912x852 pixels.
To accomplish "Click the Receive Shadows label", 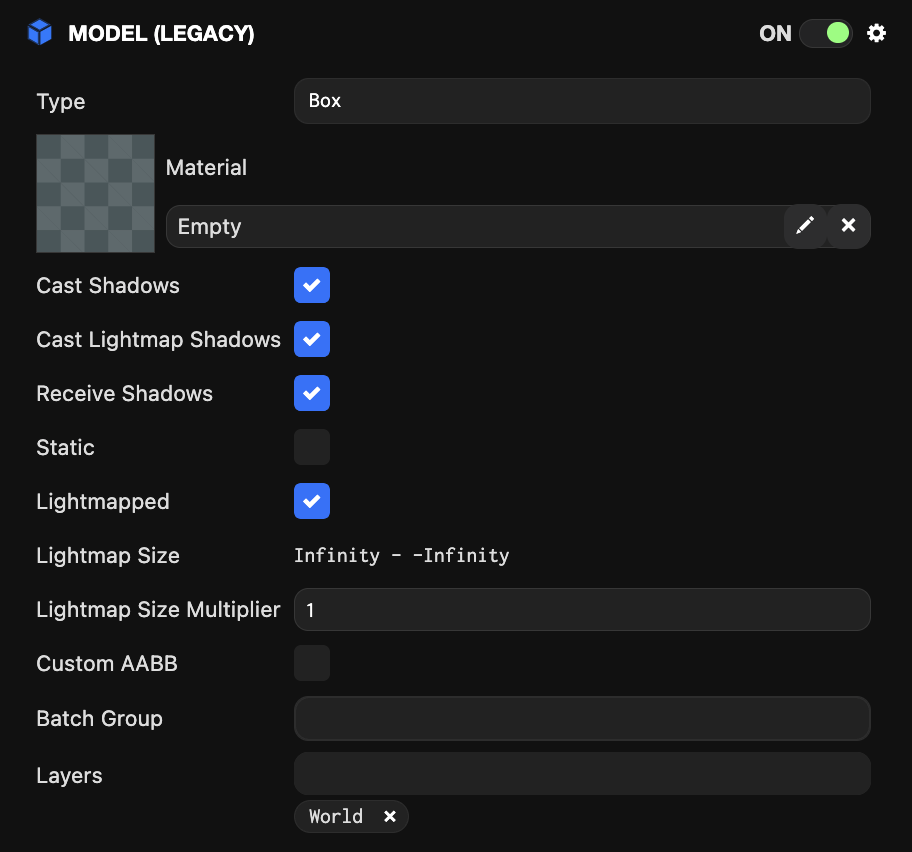I will (124, 394).
